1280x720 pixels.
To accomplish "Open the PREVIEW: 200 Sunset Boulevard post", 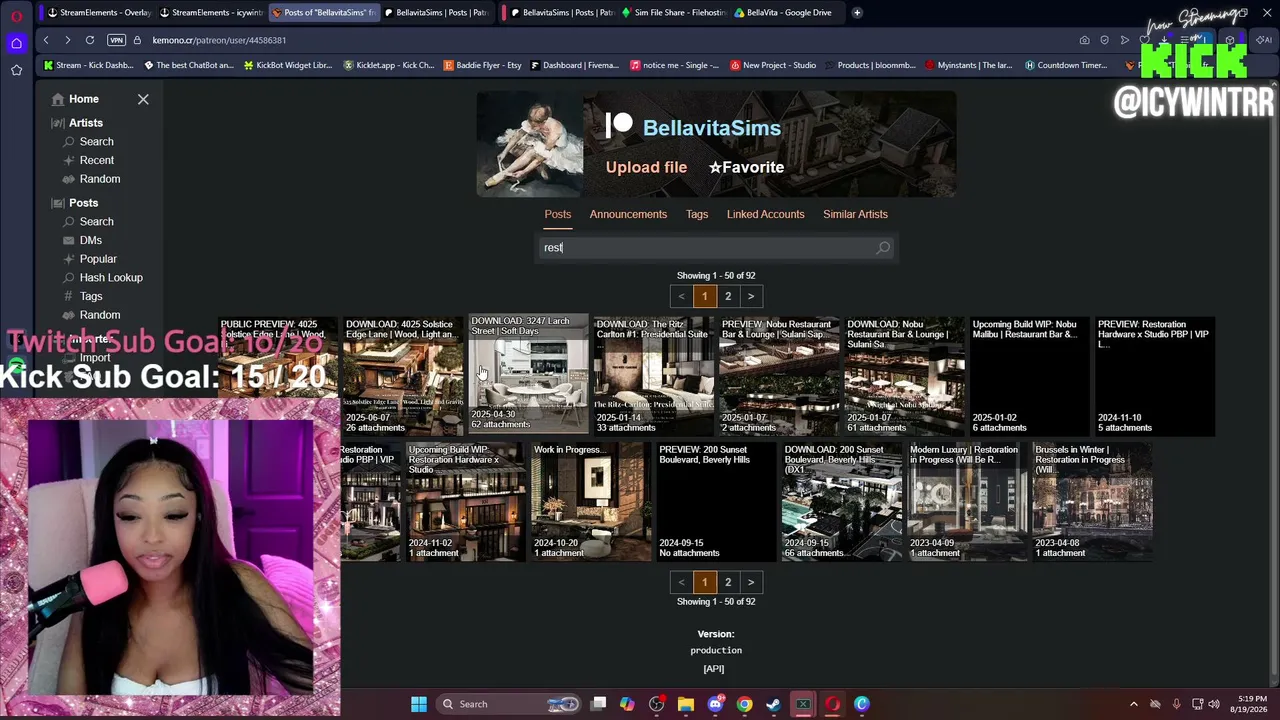I will 716,502.
